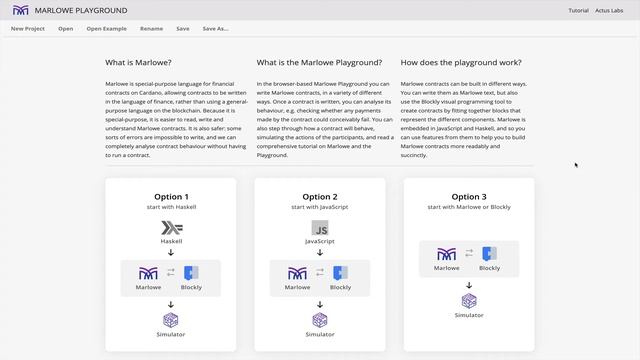Click the Simulator label in Option 3
Viewport: 640px width, 360px height.
pyautogui.click(x=469, y=315)
